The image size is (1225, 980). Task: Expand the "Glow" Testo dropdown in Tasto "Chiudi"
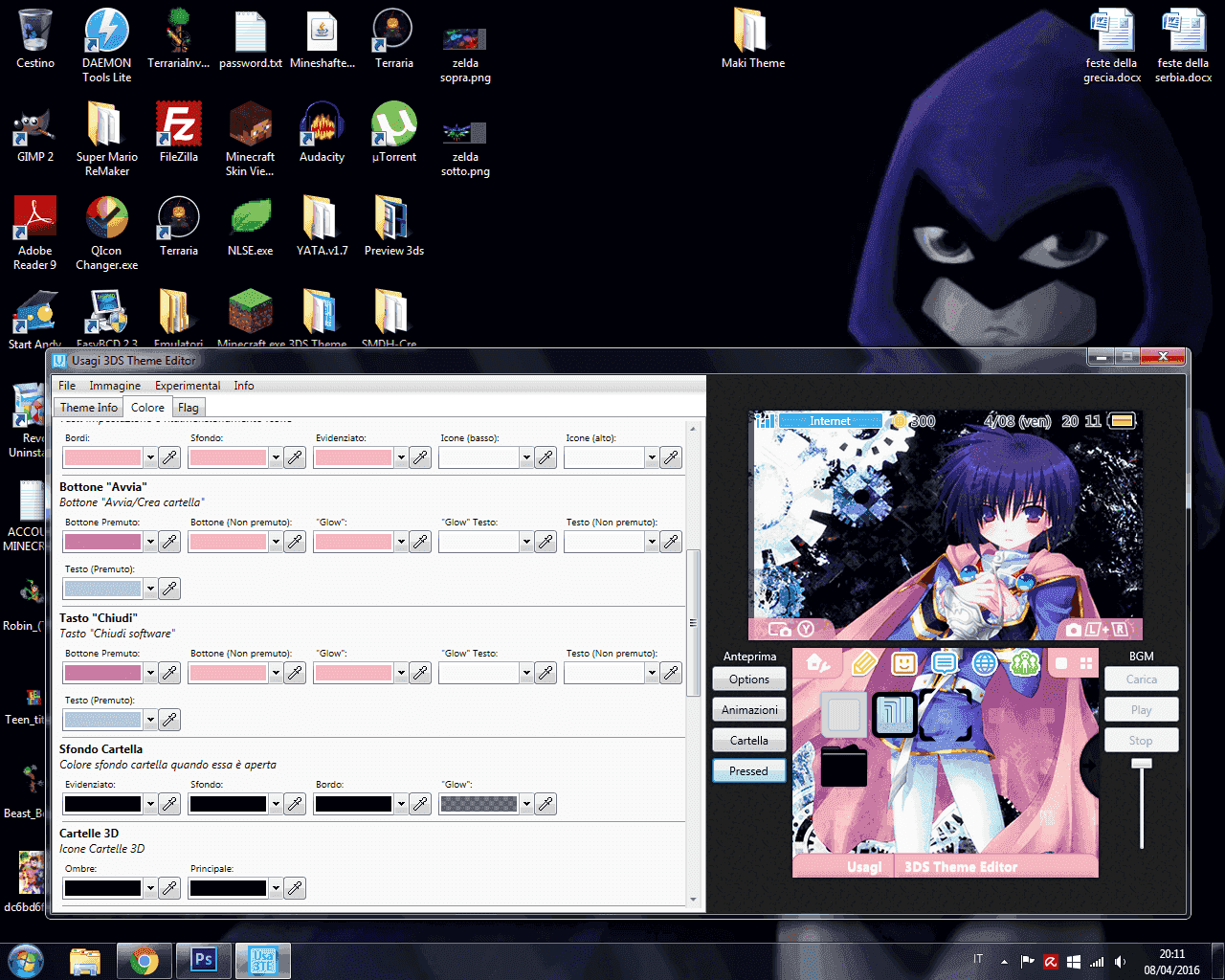(526, 673)
